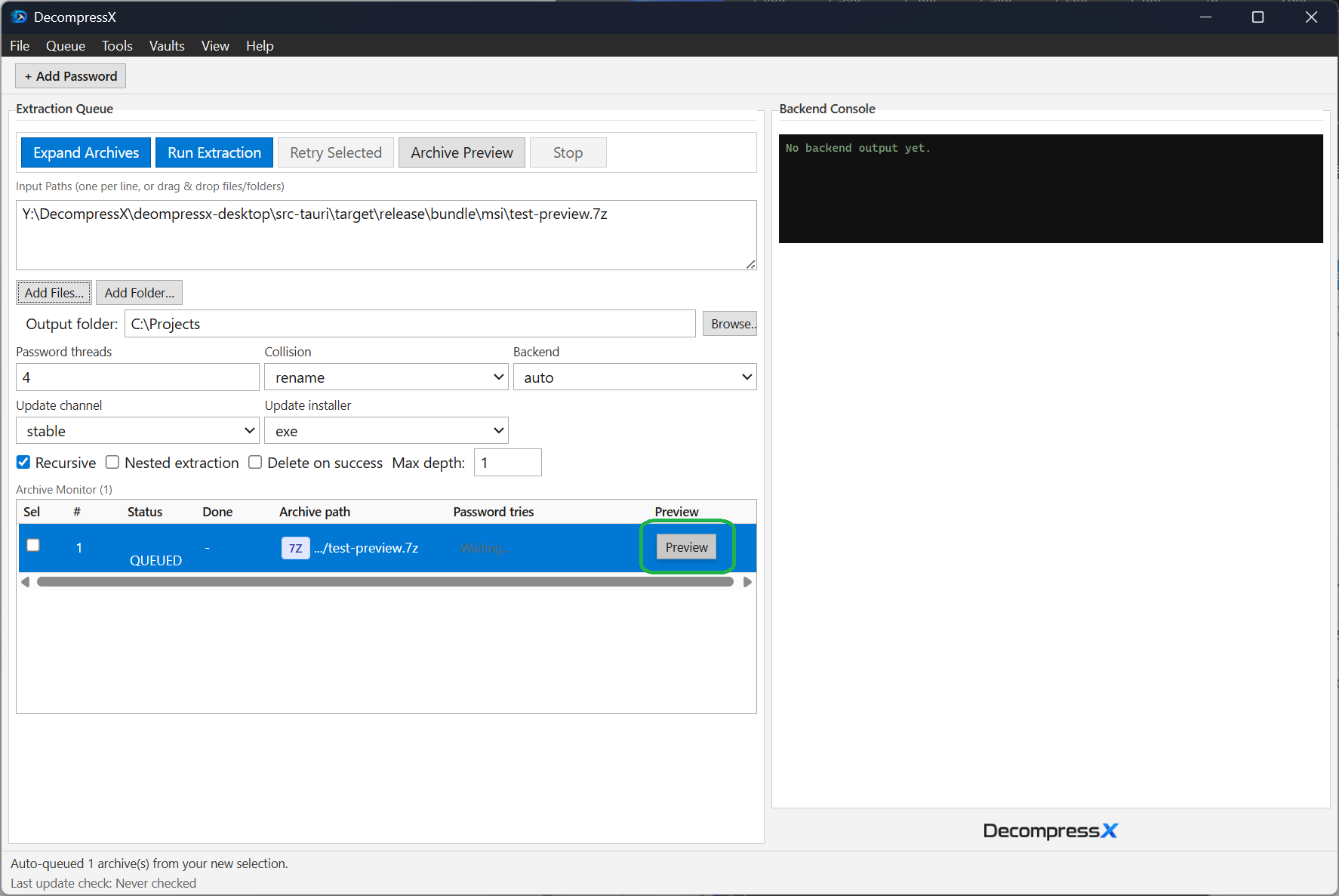Click the Sel column header

click(32, 512)
